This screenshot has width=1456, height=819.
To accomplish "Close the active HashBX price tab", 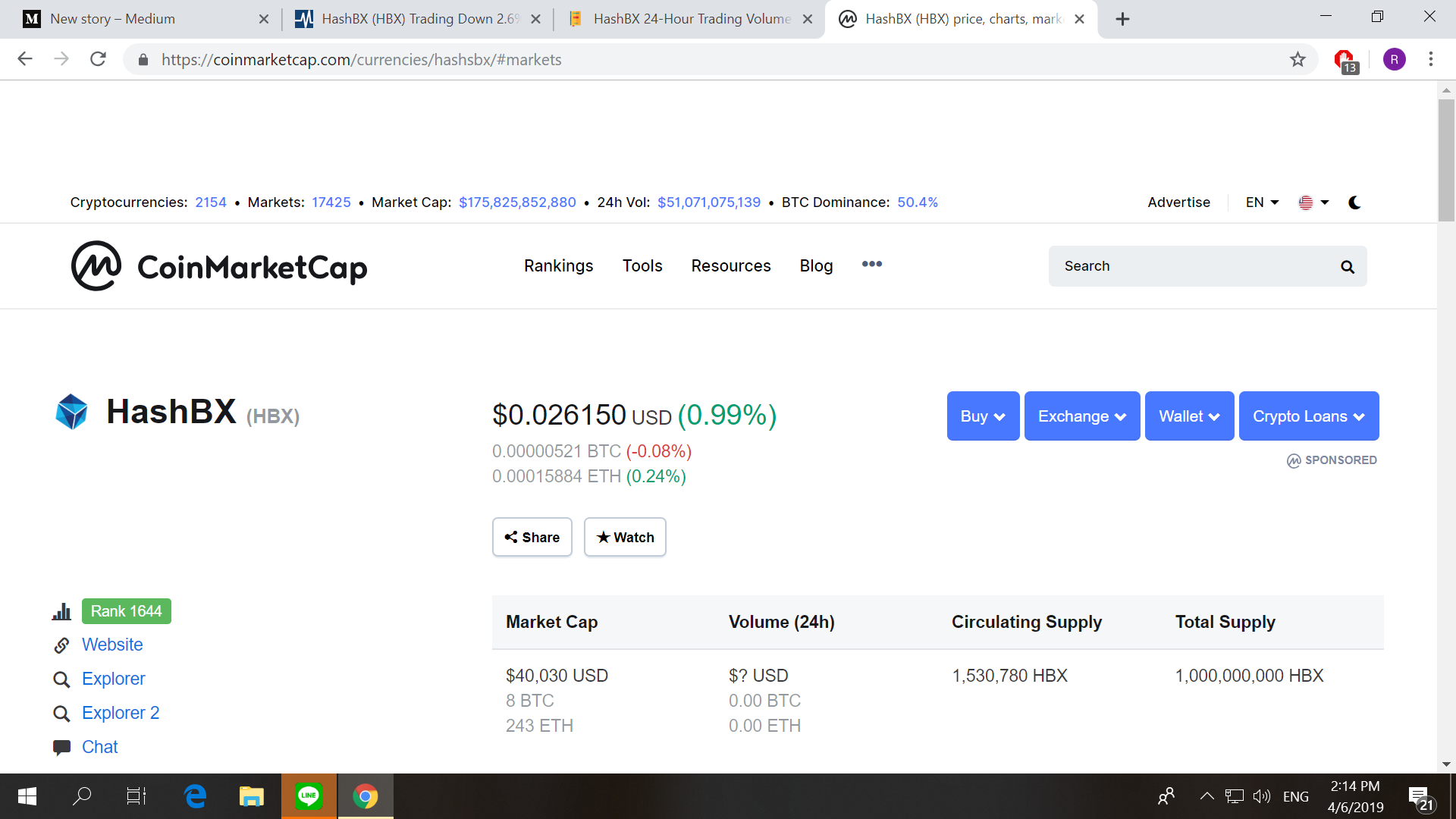I will point(1079,19).
